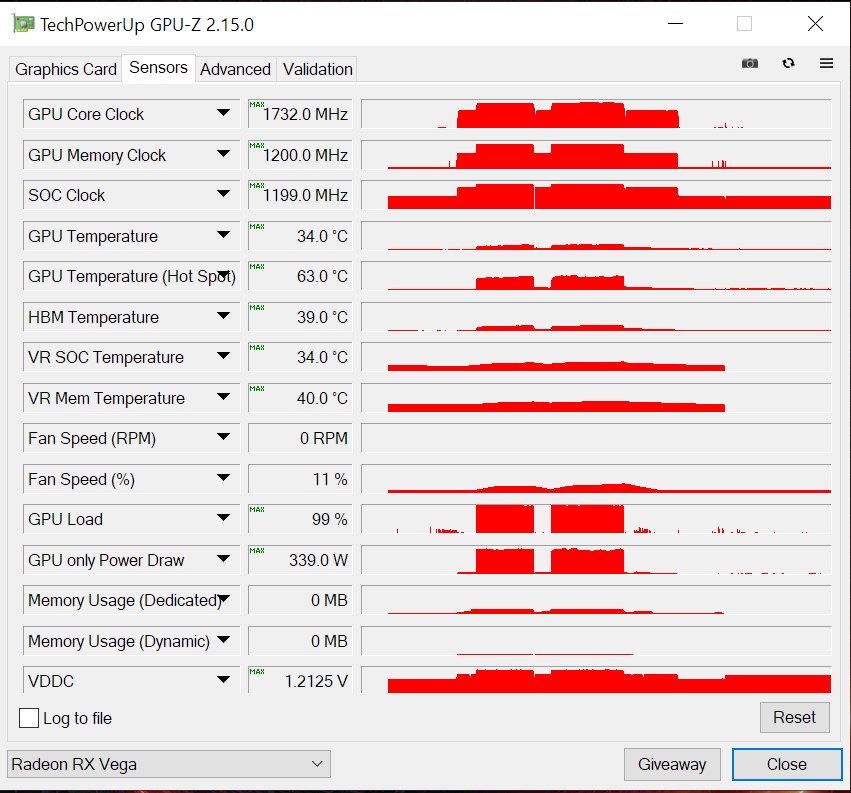This screenshot has width=851, height=793.
Task: Close GPU-Z with the title bar X
Action: (x=815, y=23)
